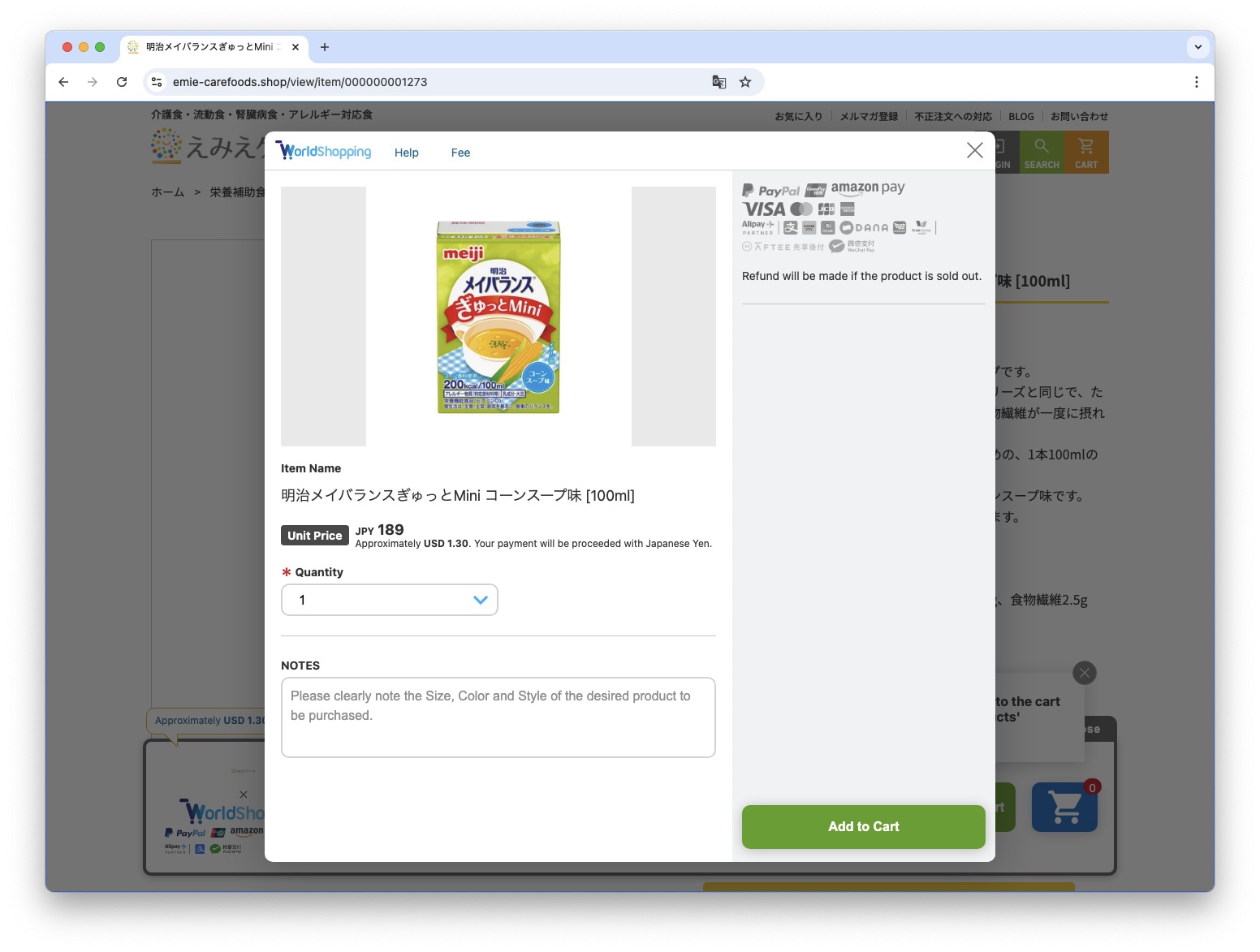The height and width of the screenshot is (952, 1260).
Task: Click the translate page icon in address bar
Action: [718, 82]
